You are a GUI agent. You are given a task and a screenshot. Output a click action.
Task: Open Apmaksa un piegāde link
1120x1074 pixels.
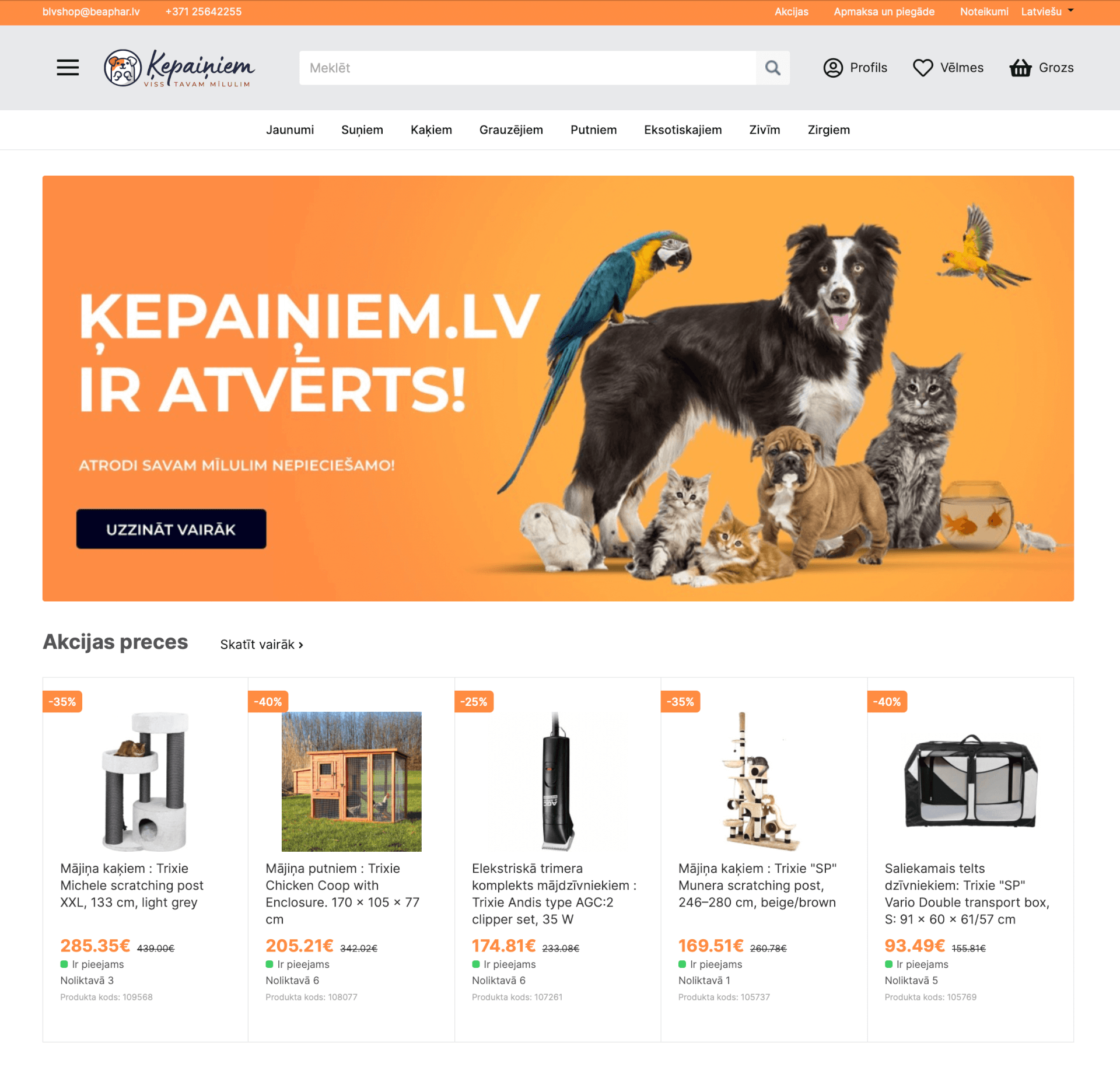click(x=884, y=12)
